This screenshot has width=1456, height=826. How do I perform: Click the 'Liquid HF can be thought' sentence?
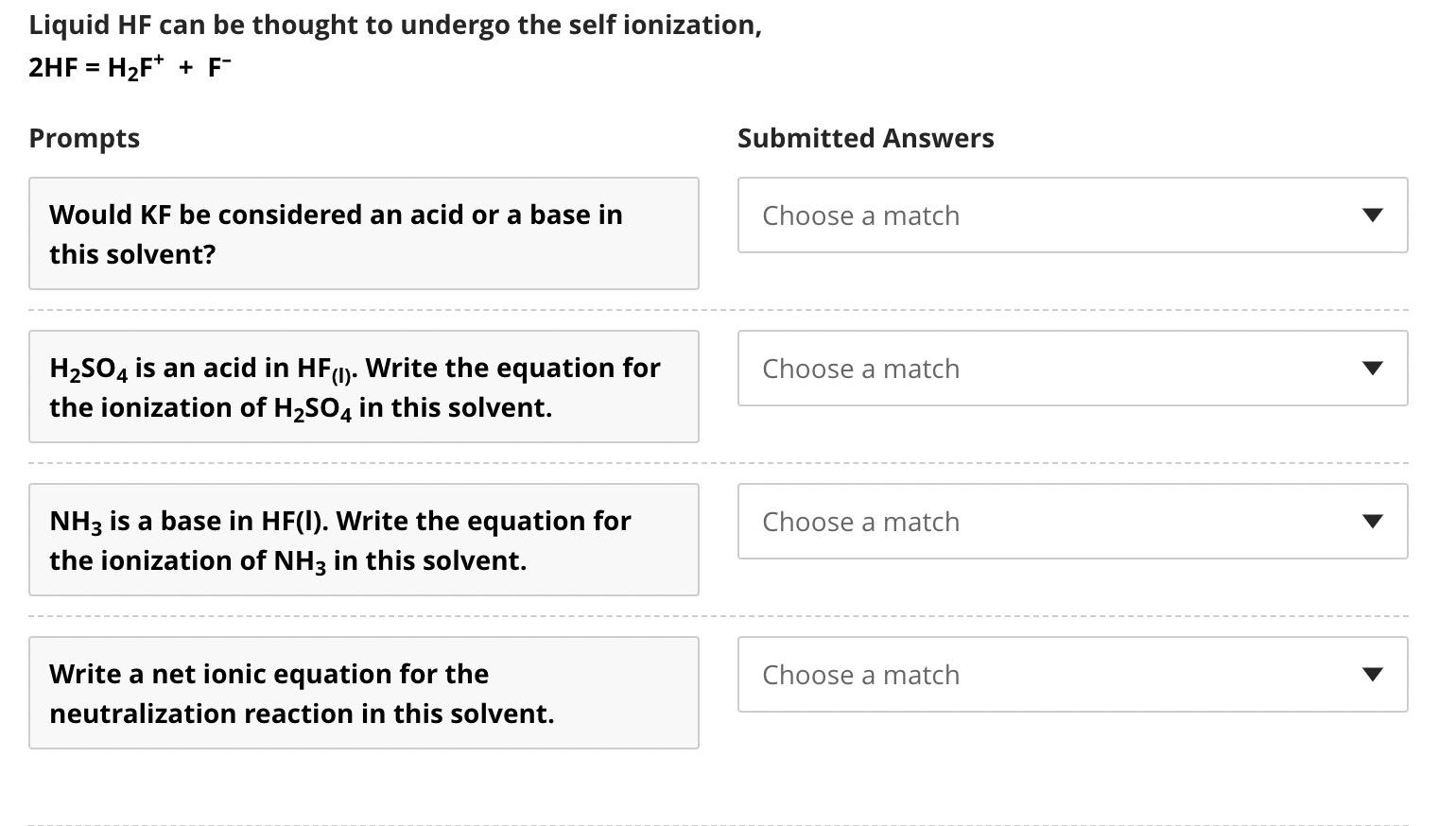(394, 26)
